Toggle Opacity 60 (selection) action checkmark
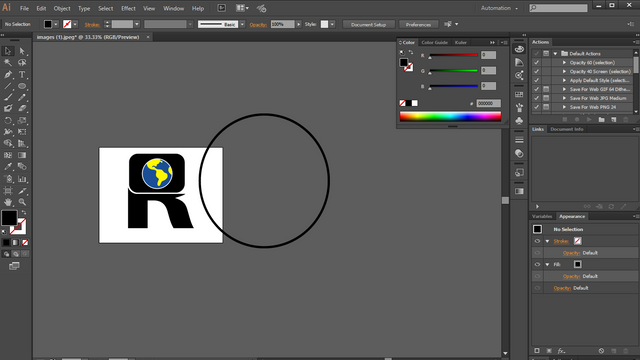The height and width of the screenshot is (360, 640). pyautogui.click(x=536, y=62)
